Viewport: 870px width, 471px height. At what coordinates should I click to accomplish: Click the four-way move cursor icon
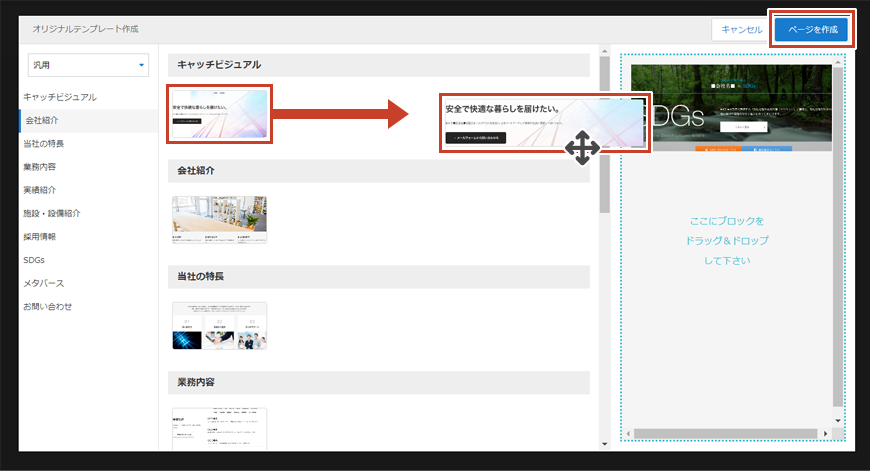pyautogui.click(x=582, y=150)
